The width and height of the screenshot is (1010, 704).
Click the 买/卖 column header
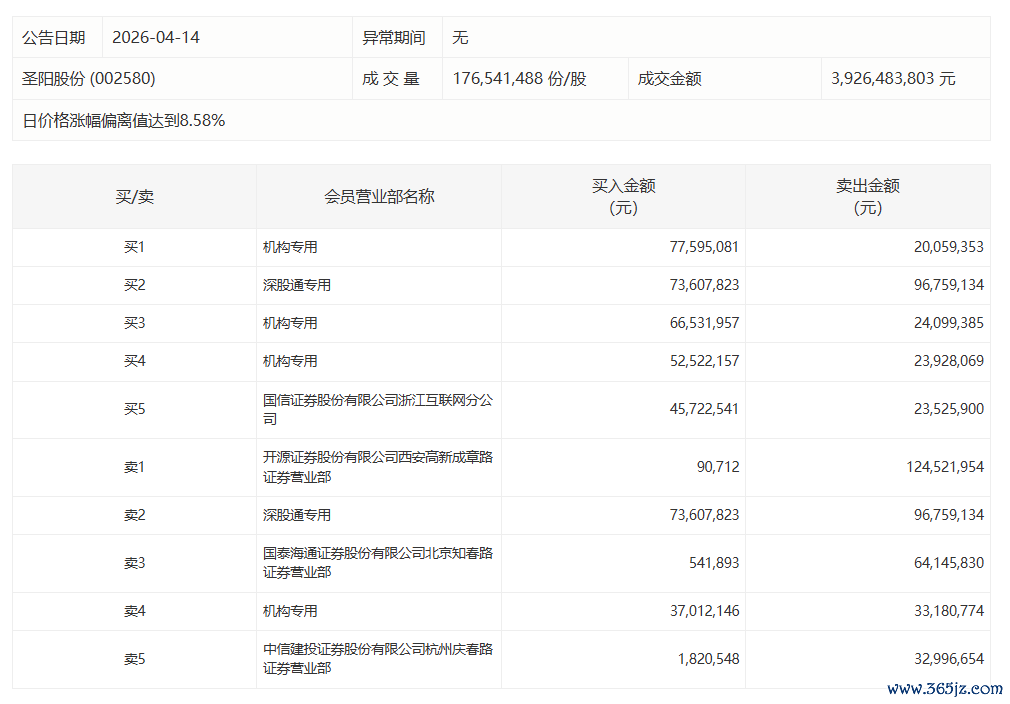coord(135,196)
